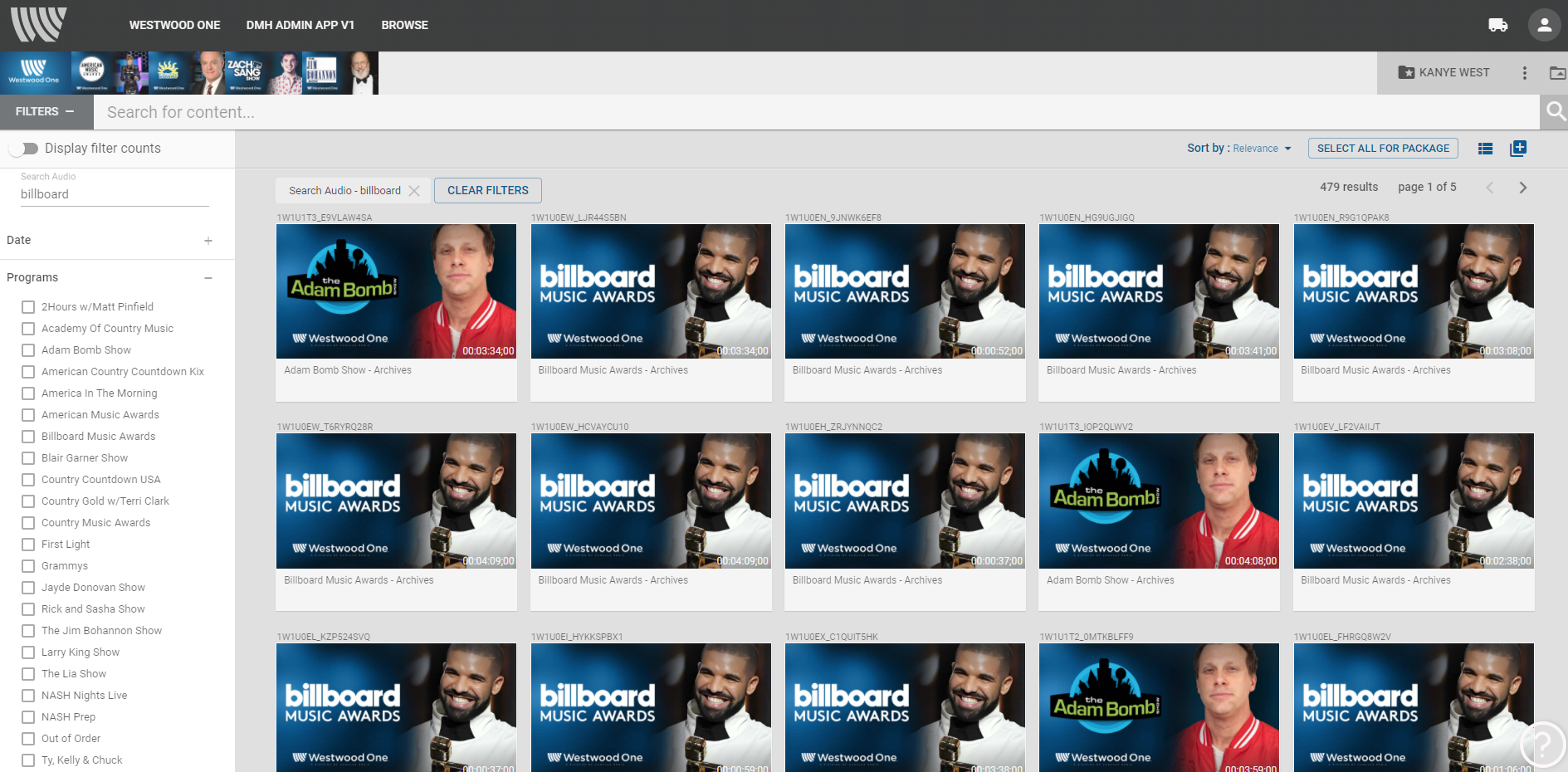This screenshot has width=1568, height=772.
Task: Open the three-dot menu beside KANYE WEST
Action: (x=1524, y=73)
